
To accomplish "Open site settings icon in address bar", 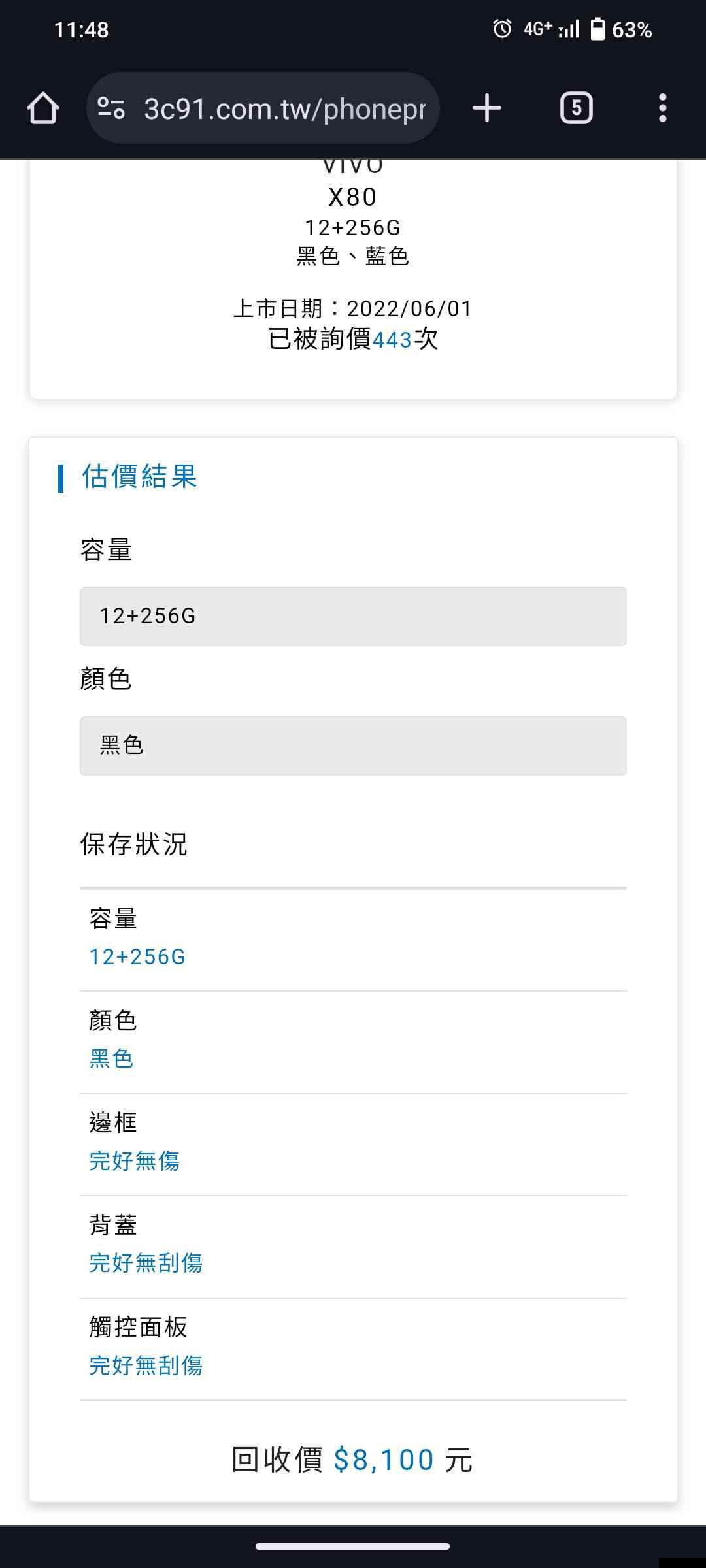I will (x=111, y=108).
